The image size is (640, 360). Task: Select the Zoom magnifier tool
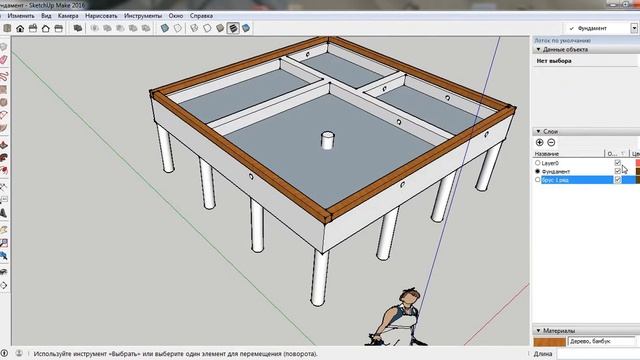[x=4, y=243]
